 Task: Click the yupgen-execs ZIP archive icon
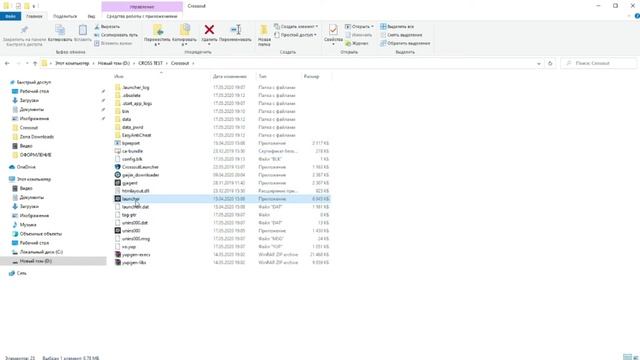pos(118,254)
